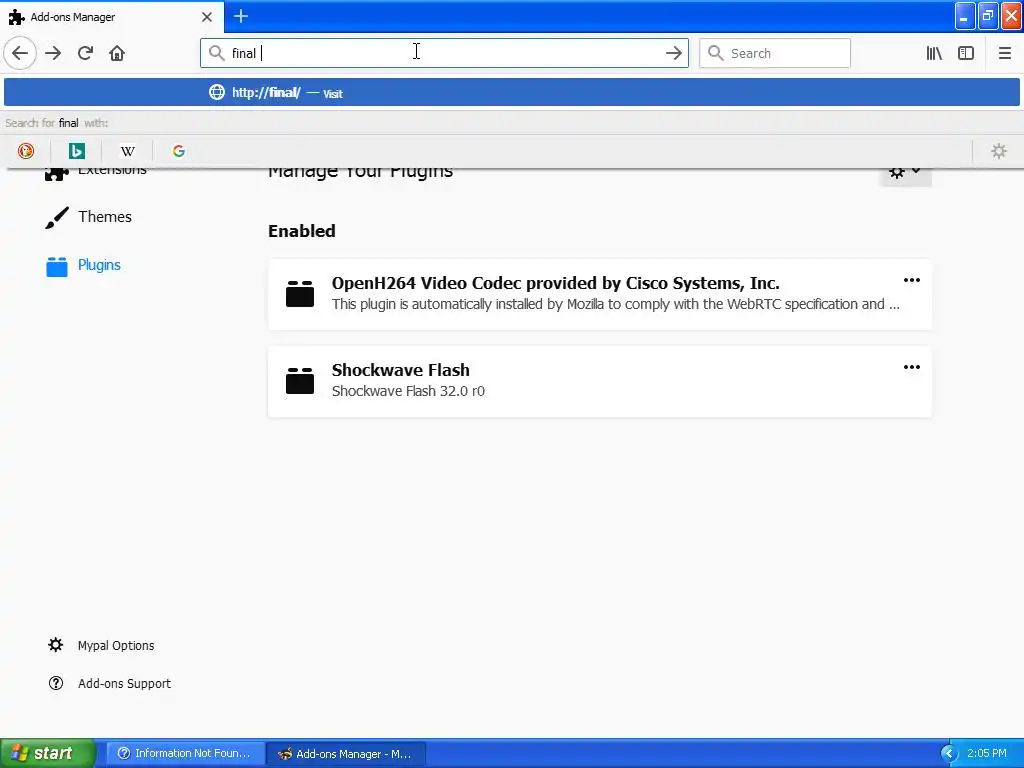Open Add-ons Support link
The width and height of the screenshot is (1024, 768).
click(124, 683)
